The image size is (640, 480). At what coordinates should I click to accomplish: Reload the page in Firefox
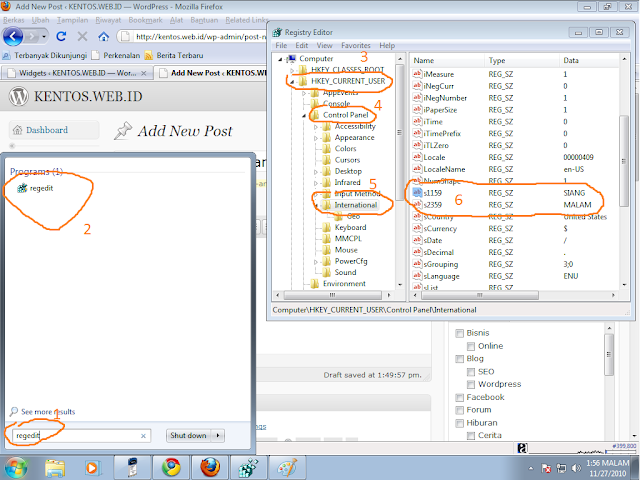61,36
